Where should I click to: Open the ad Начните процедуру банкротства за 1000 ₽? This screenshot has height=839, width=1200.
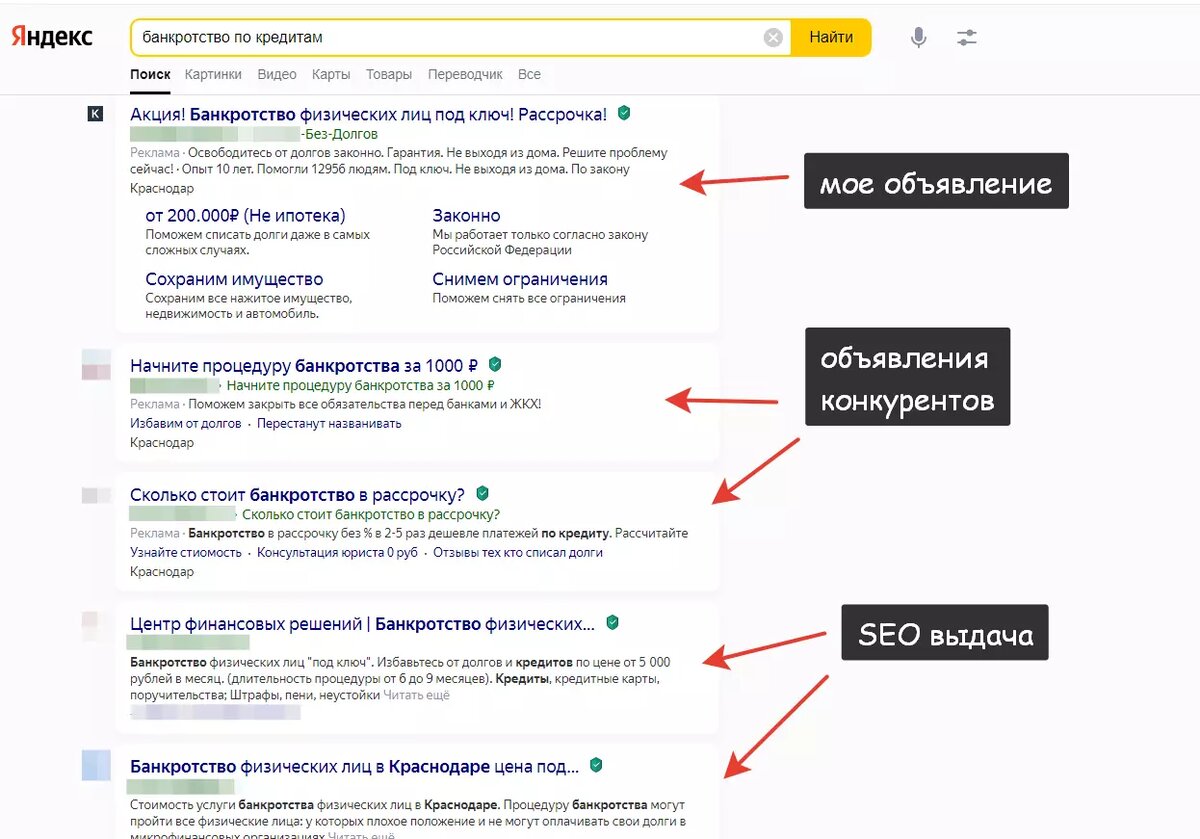click(304, 365)
